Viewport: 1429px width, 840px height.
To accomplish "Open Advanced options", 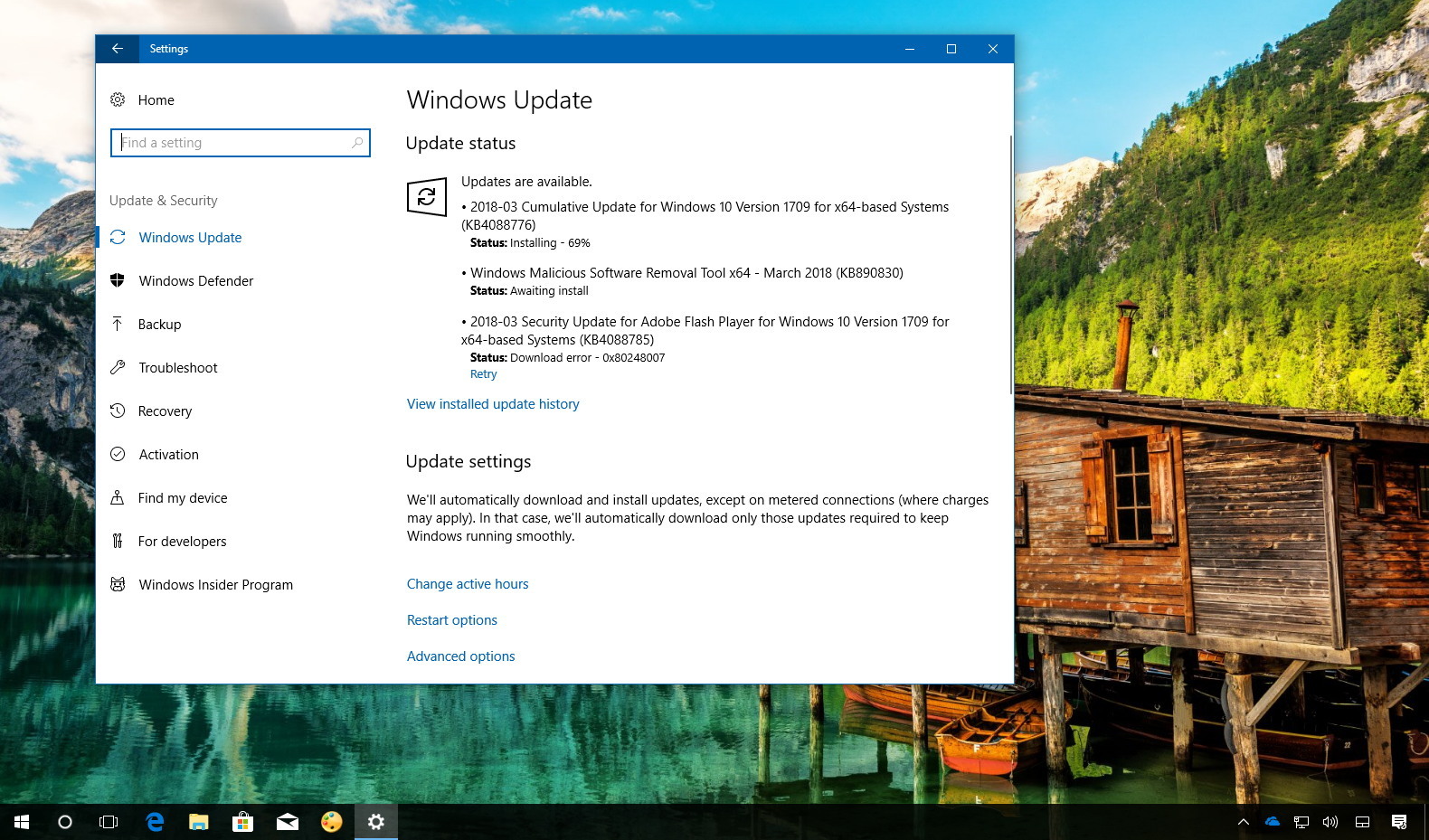I will [460, 656].
